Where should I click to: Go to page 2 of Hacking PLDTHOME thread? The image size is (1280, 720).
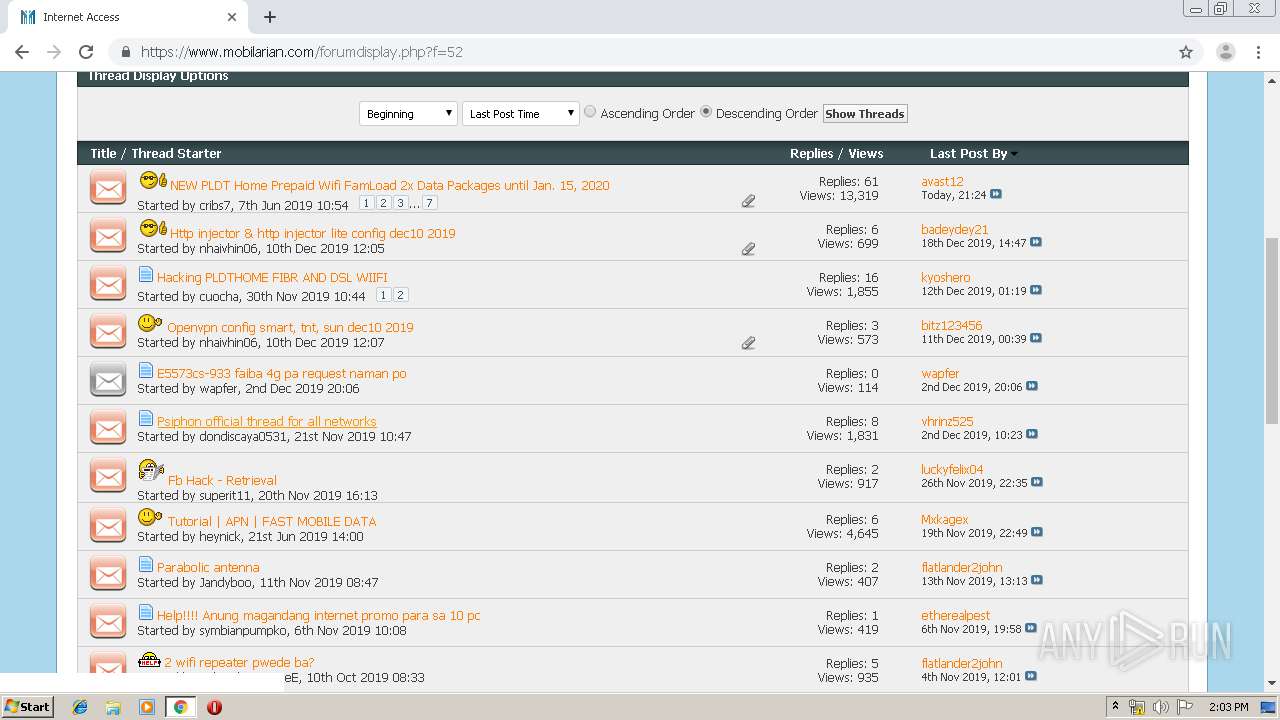[x=400, y=295]
